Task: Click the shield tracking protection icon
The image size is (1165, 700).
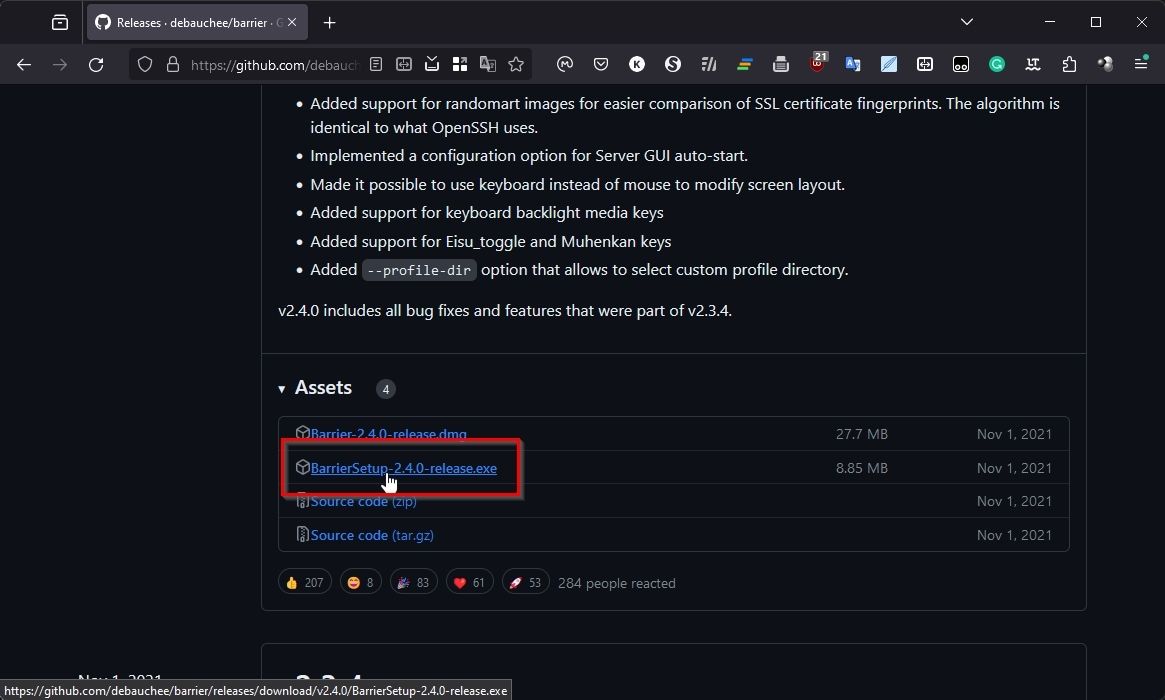Action: click(x=144, y=64)
